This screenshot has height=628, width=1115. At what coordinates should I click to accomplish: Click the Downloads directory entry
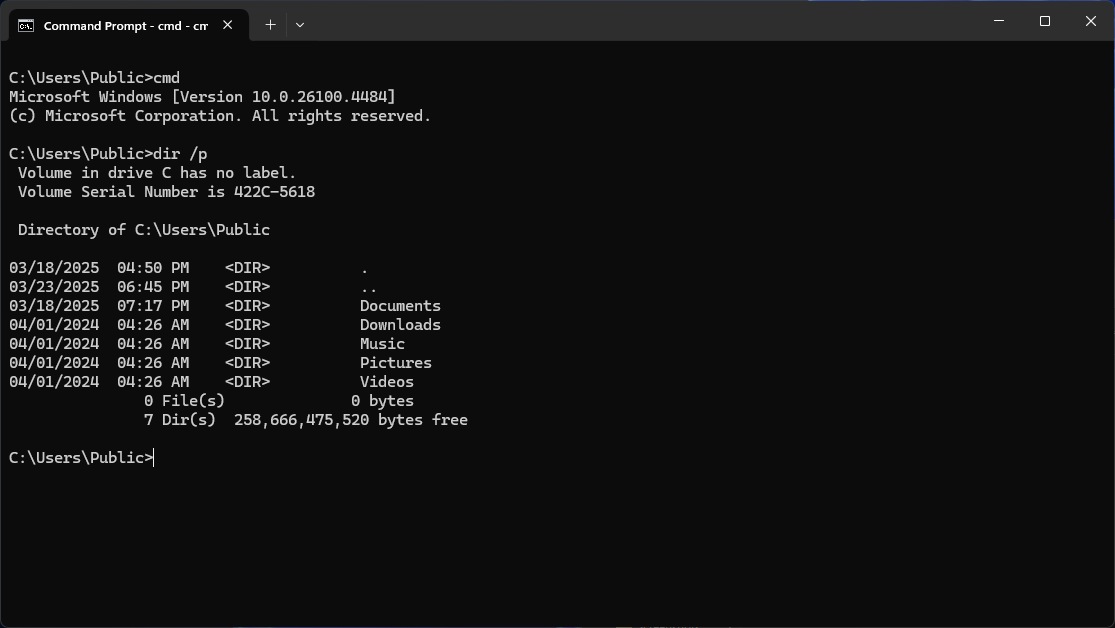[400, 325]
